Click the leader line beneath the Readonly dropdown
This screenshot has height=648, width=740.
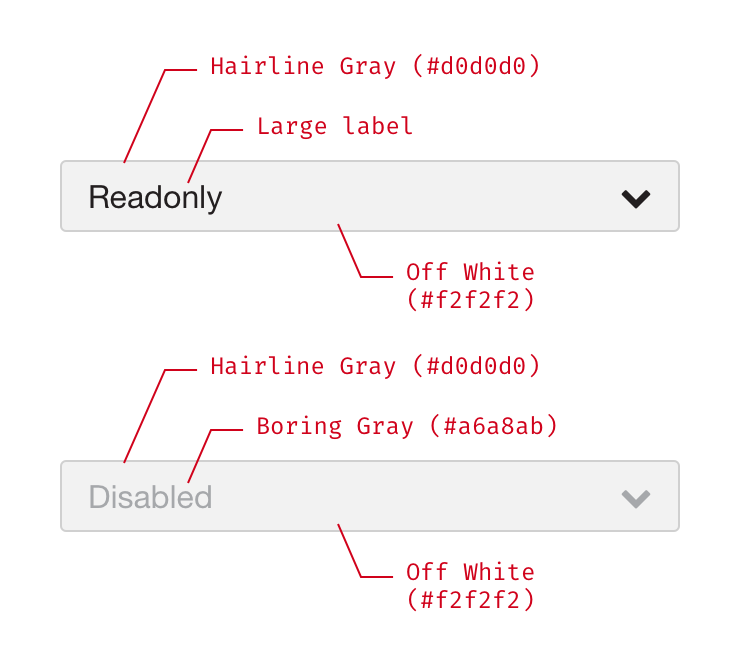tap(349, 250)
